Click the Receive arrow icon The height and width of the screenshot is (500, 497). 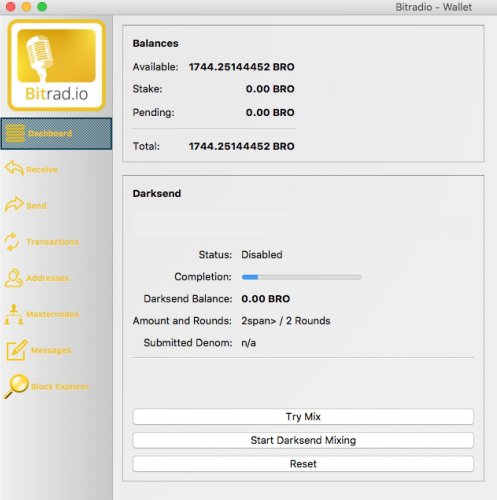14,168
